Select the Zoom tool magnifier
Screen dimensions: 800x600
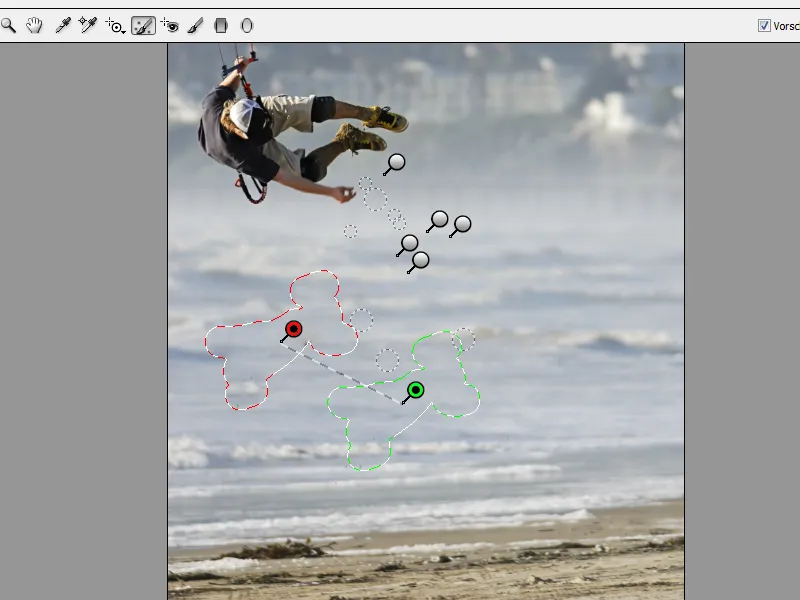tap(8, 25)
